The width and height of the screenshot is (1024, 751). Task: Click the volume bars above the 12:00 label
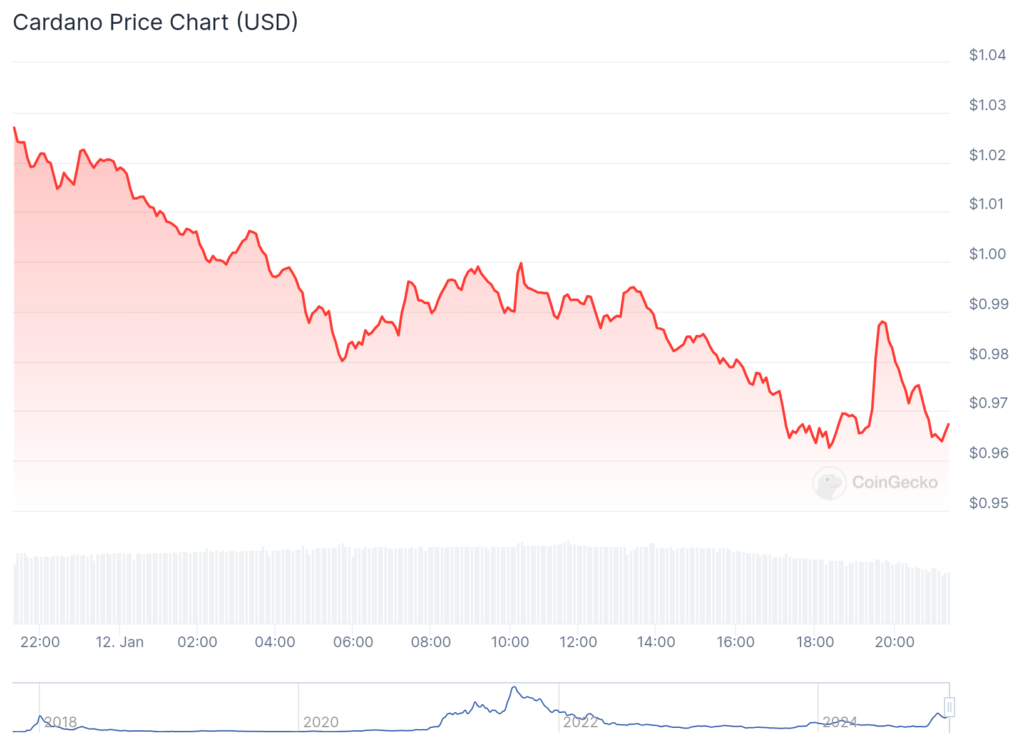[x=578, y=585]
